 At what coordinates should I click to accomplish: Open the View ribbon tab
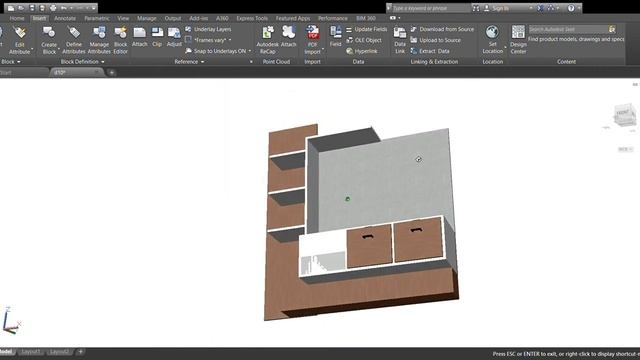point(123,18)
